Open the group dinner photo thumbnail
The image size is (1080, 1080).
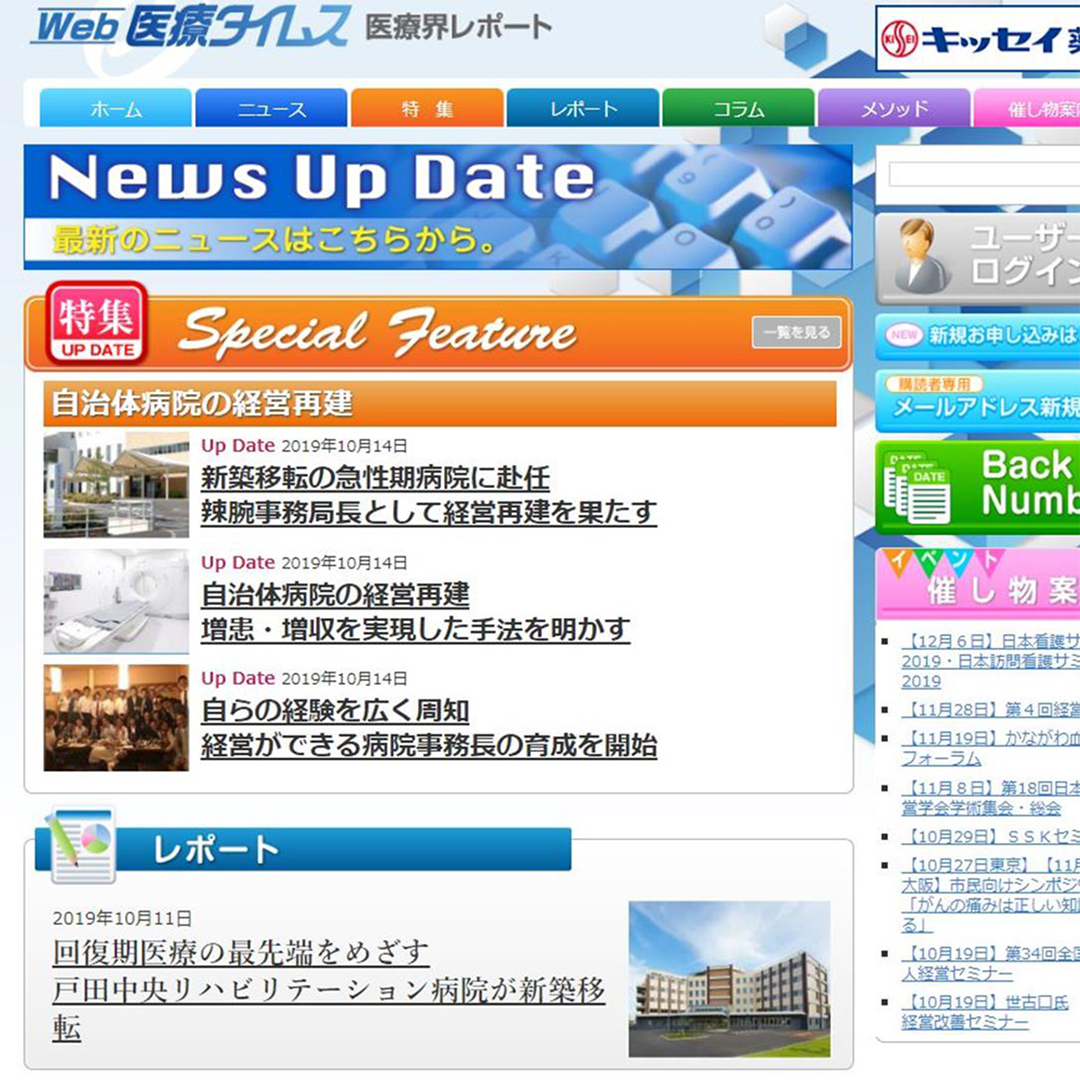tap(116, 717)
